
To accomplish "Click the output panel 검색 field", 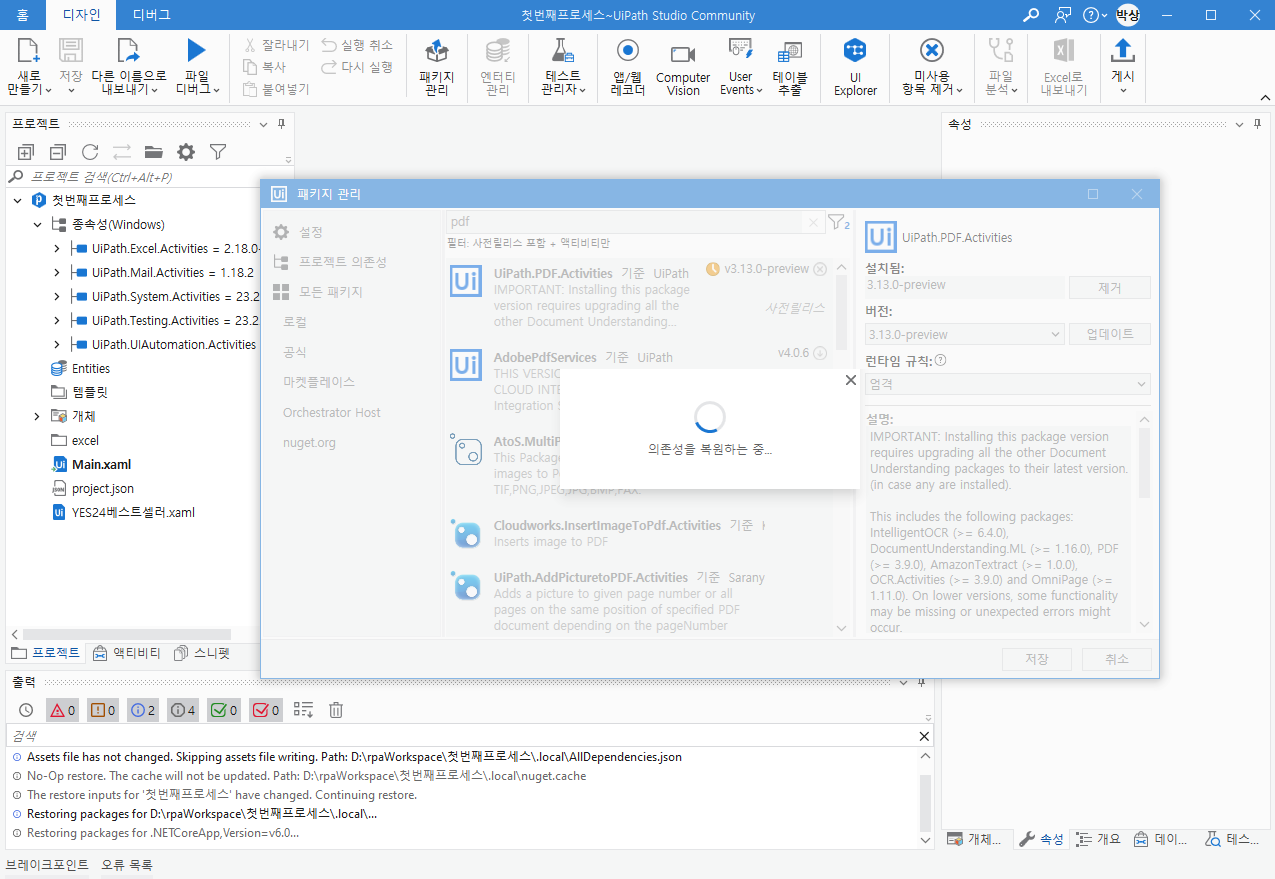I will pyautogui.click(x=460, y=736).
